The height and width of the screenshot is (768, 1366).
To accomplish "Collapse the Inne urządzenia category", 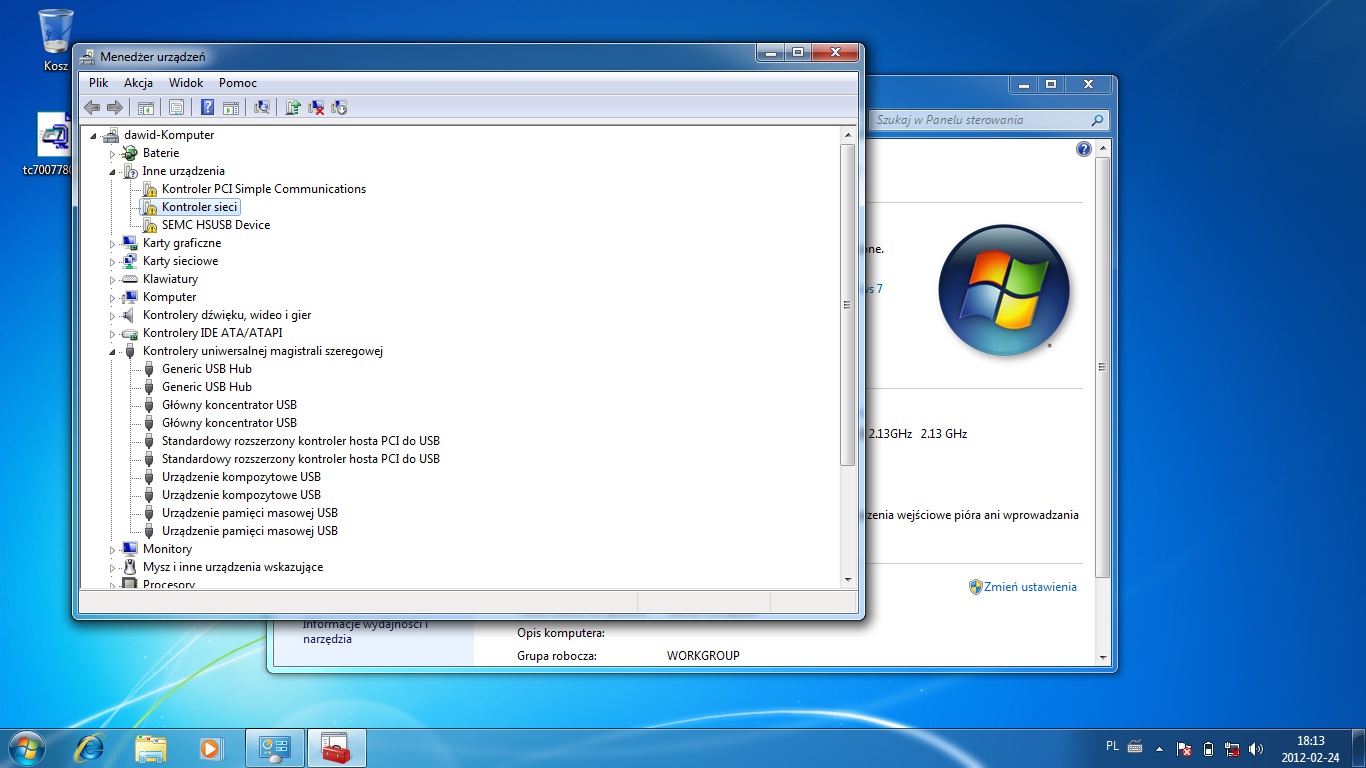I will click(x=113, y=172).
